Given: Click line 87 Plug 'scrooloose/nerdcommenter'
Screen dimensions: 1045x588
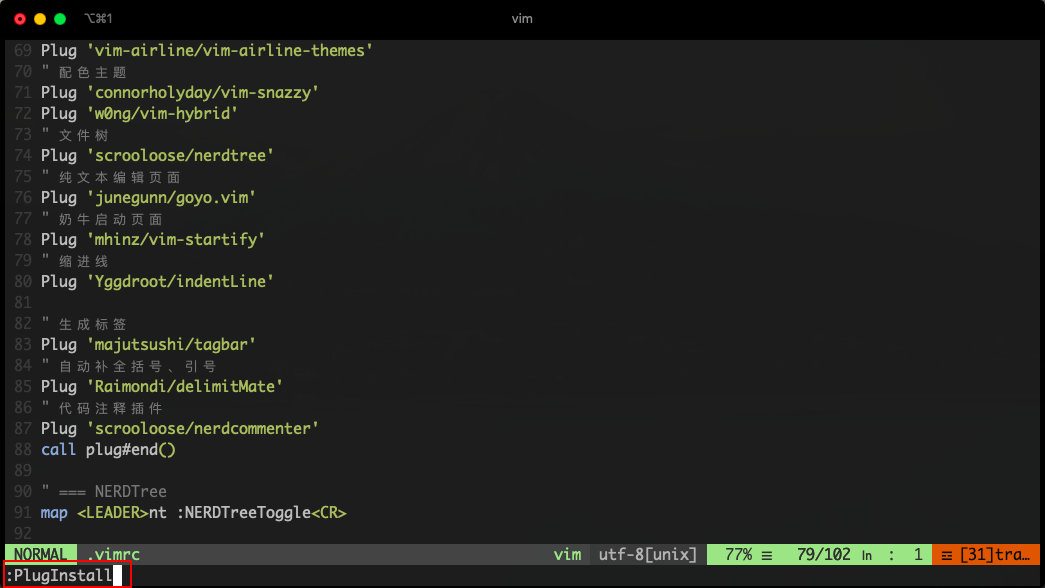Looking at the screenshot, I should [x=179, y=429].
